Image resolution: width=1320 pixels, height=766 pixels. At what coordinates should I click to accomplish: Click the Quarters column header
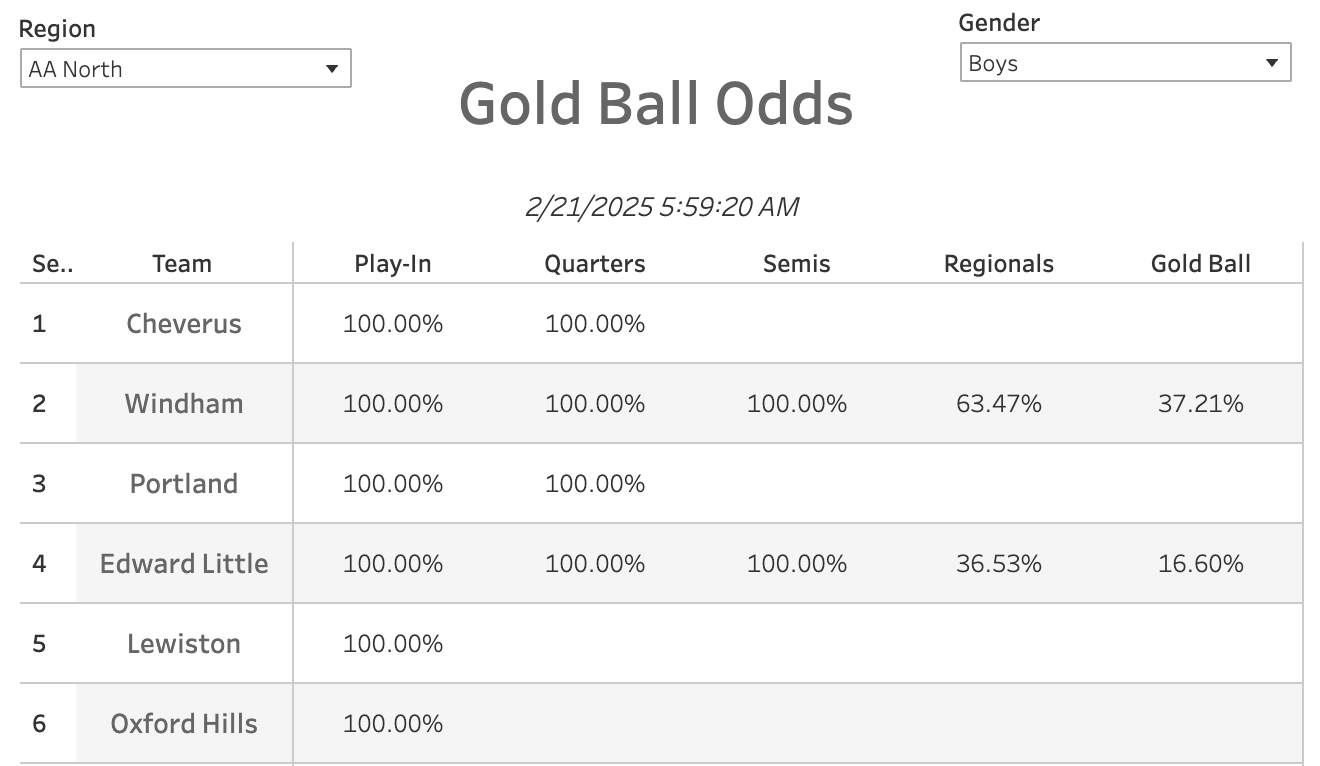coord(595,264)
